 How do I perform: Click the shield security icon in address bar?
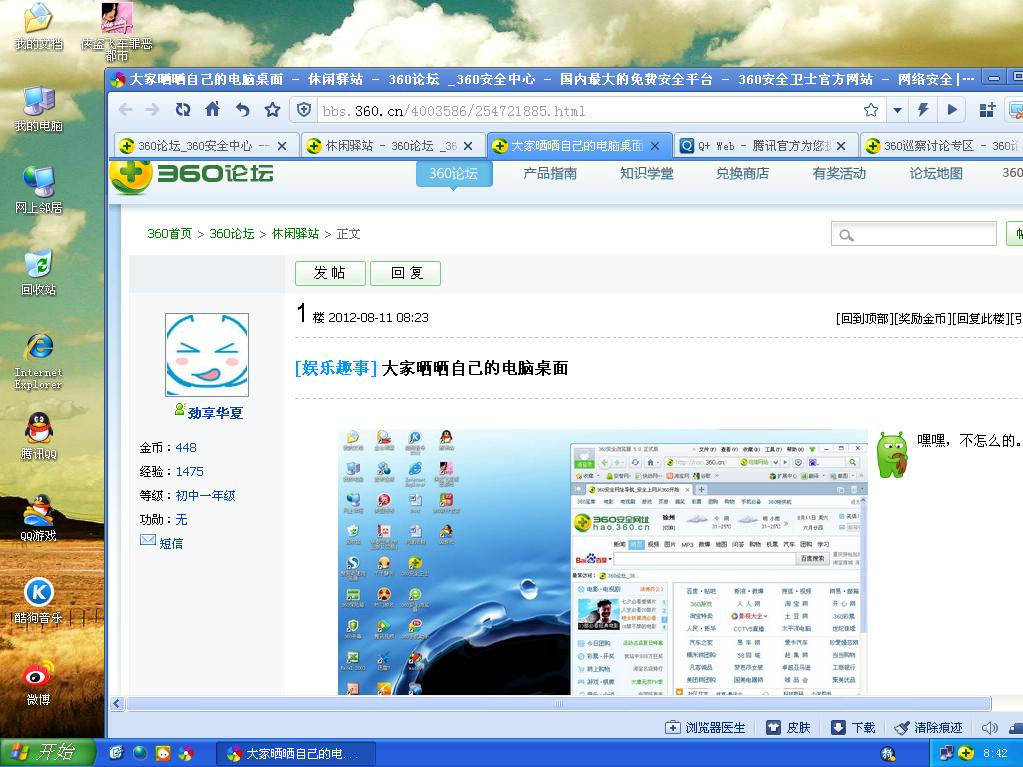coord(303,110)
